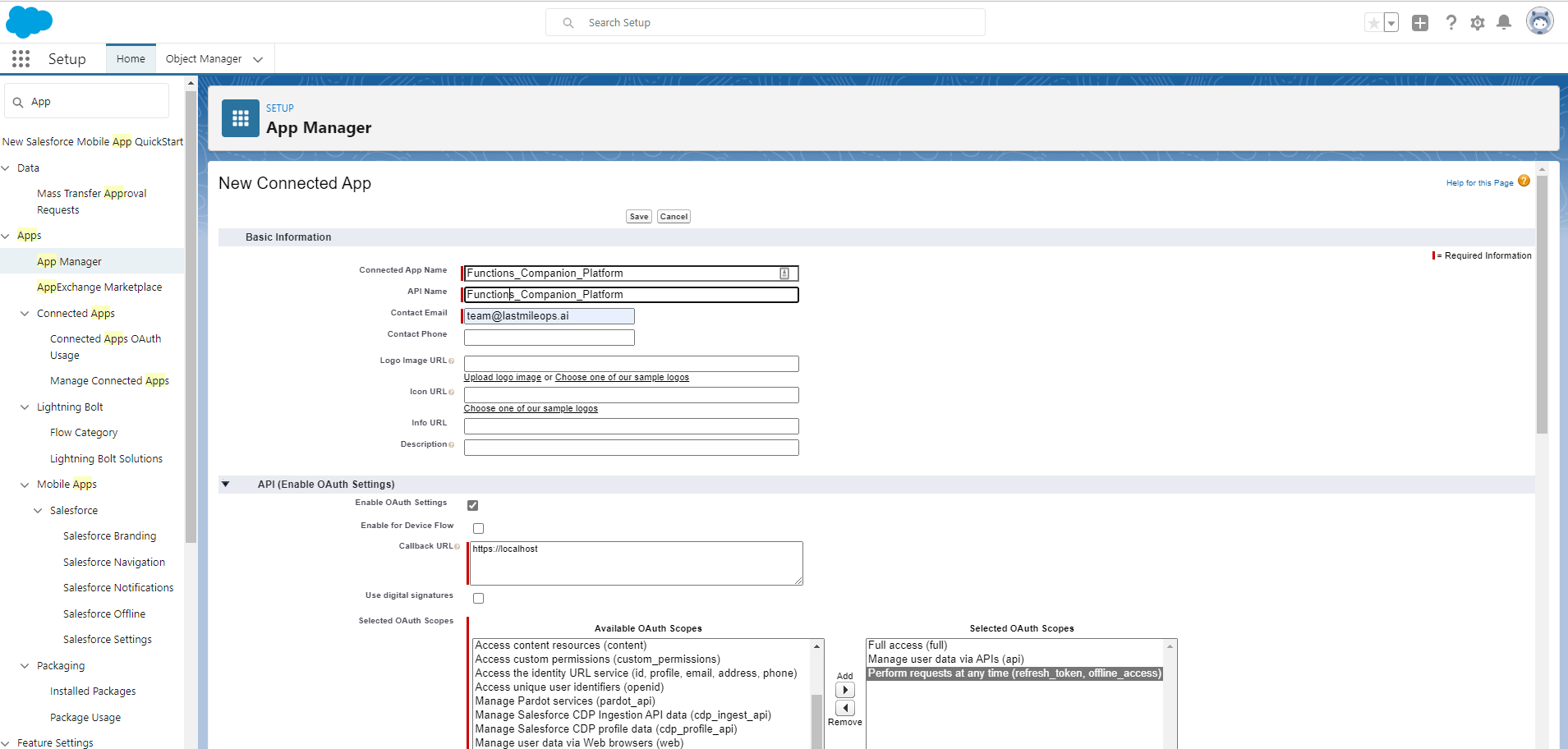Open Connected Apps OAuth Usage

click(105, 347)
